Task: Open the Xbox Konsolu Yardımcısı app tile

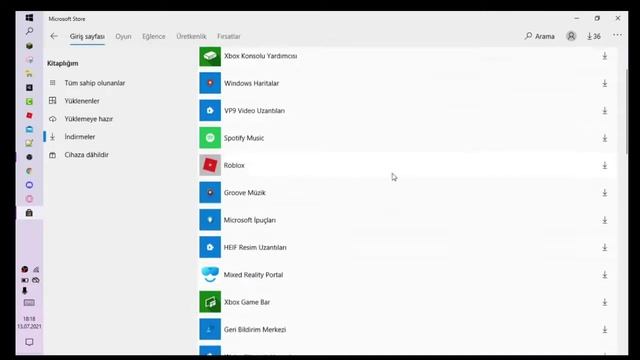Action: pyautogui.click(x=210, y=56)
